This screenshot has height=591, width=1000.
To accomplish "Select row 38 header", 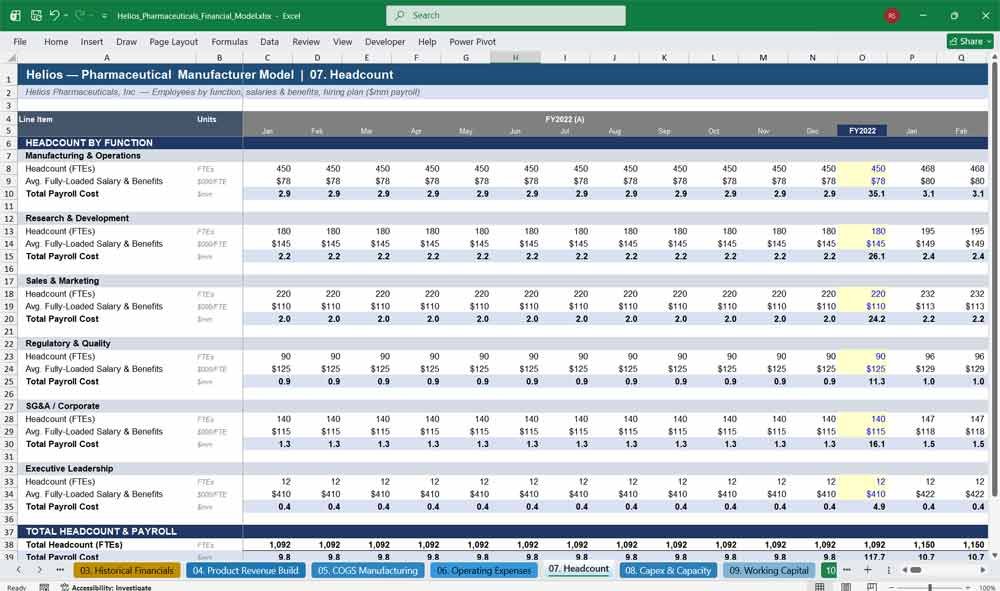I will pos(9,545).
